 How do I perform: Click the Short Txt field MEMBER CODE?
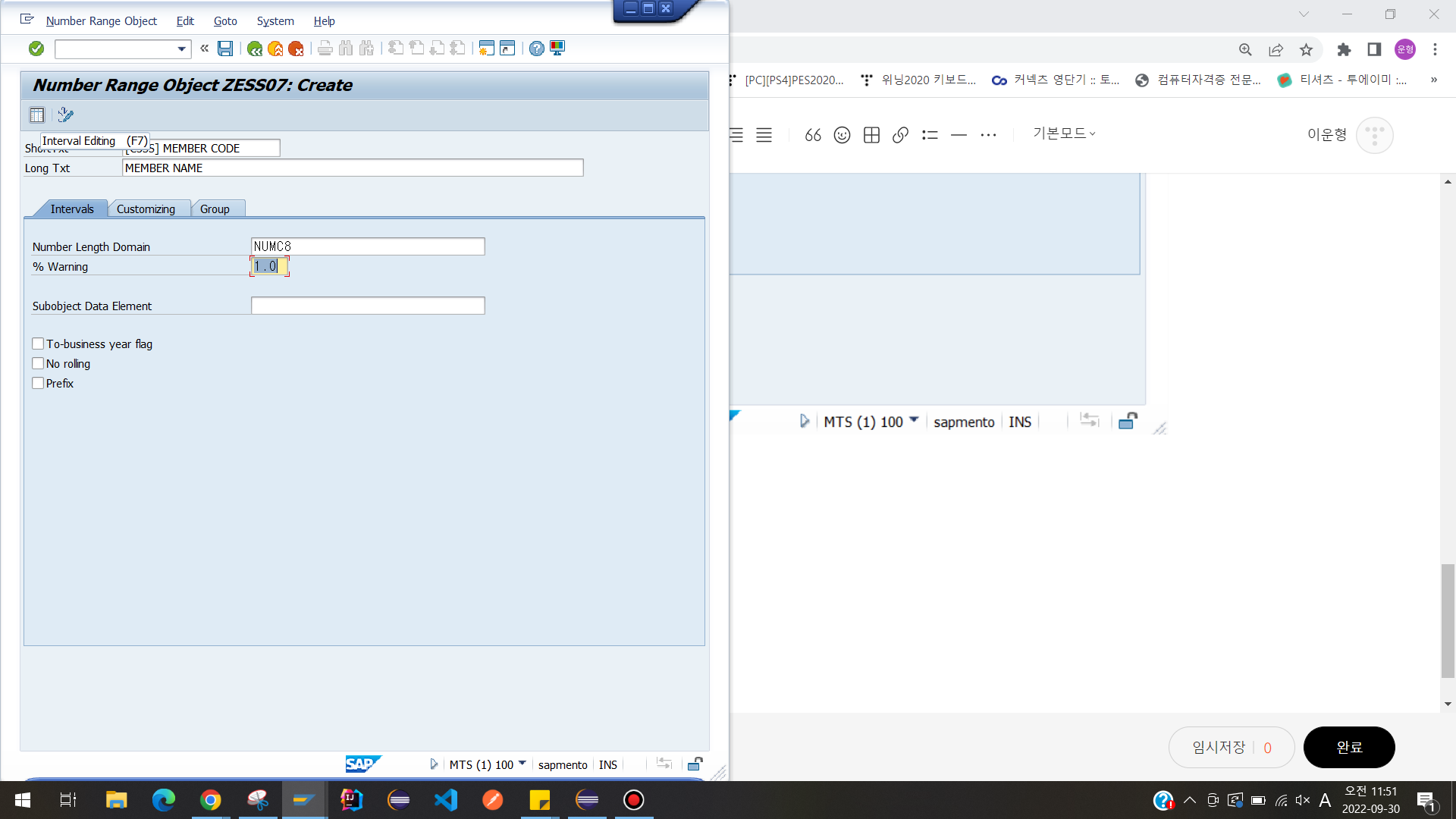click(202, 149)
